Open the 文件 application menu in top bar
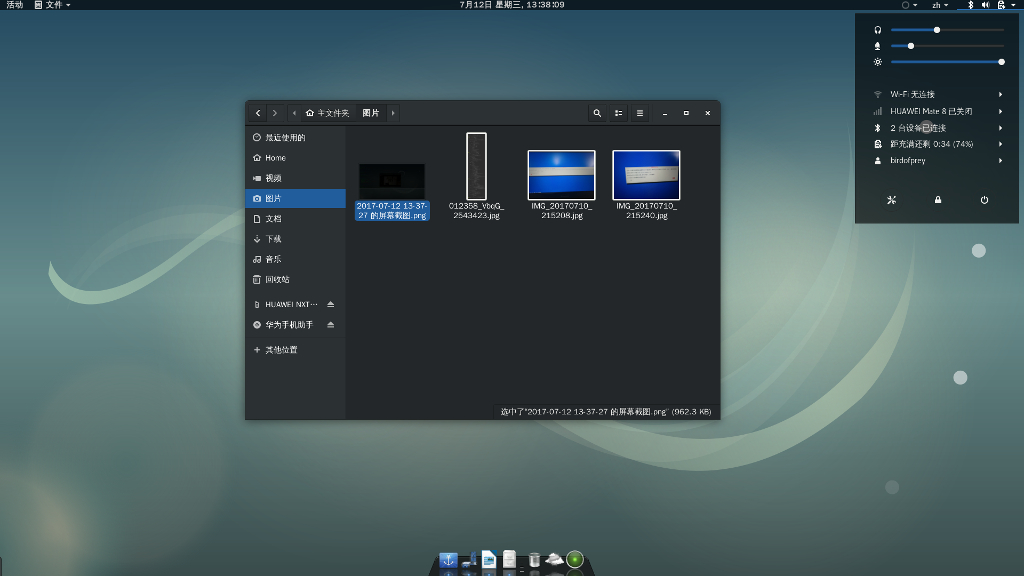Viewport: 1024px width, 576px height. coord(52,5)
